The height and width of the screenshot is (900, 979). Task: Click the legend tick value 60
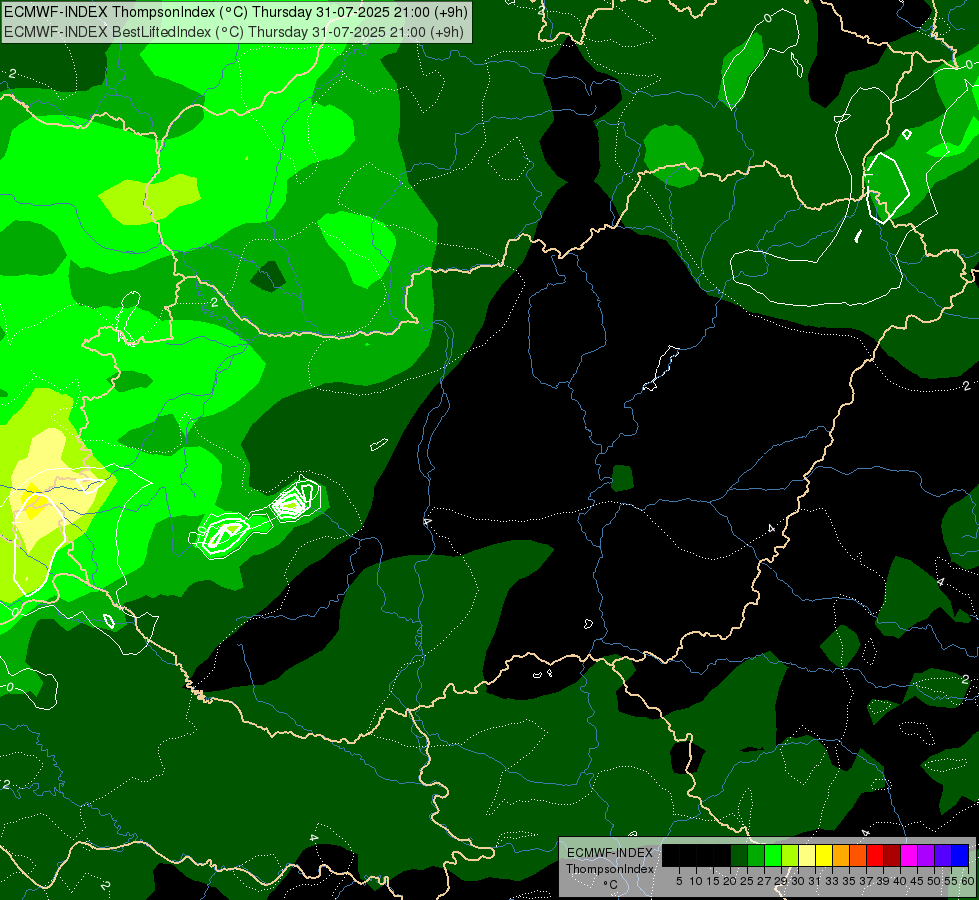coord(968,881)
